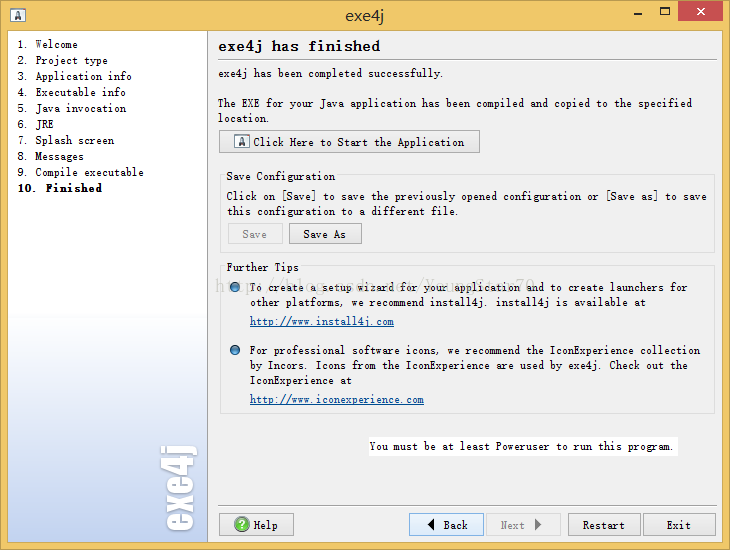Open the install4j.com link

pos(322,321)
